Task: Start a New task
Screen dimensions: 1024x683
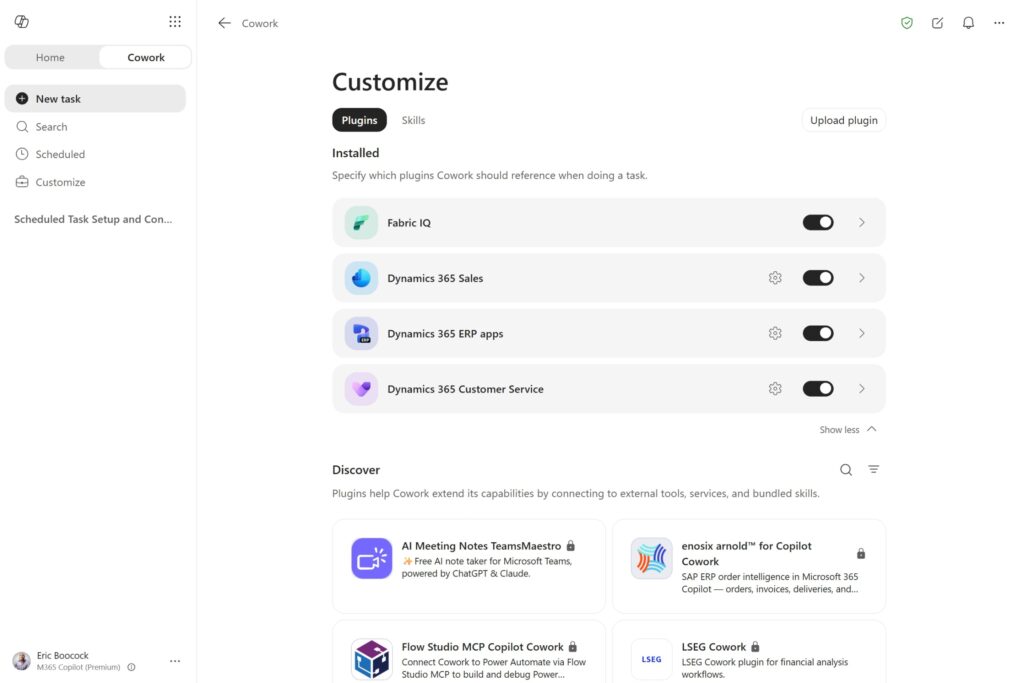Action: point(95,99)
